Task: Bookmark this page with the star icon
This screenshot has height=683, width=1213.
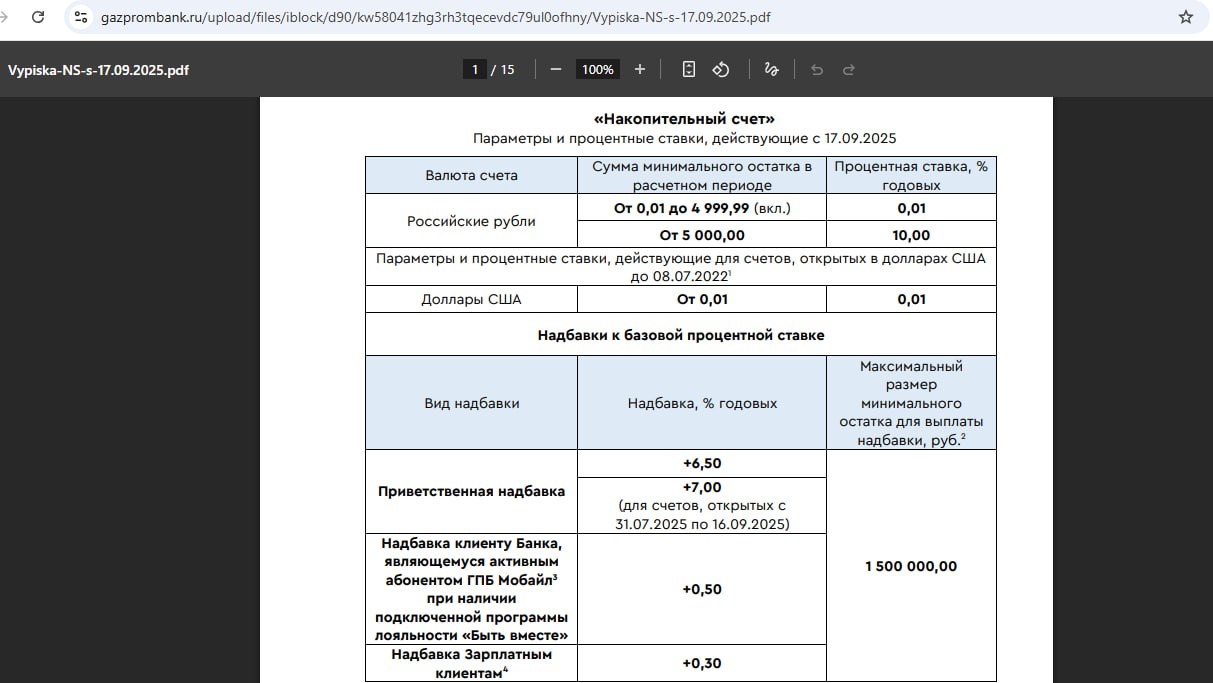Action: [1186, 17]
